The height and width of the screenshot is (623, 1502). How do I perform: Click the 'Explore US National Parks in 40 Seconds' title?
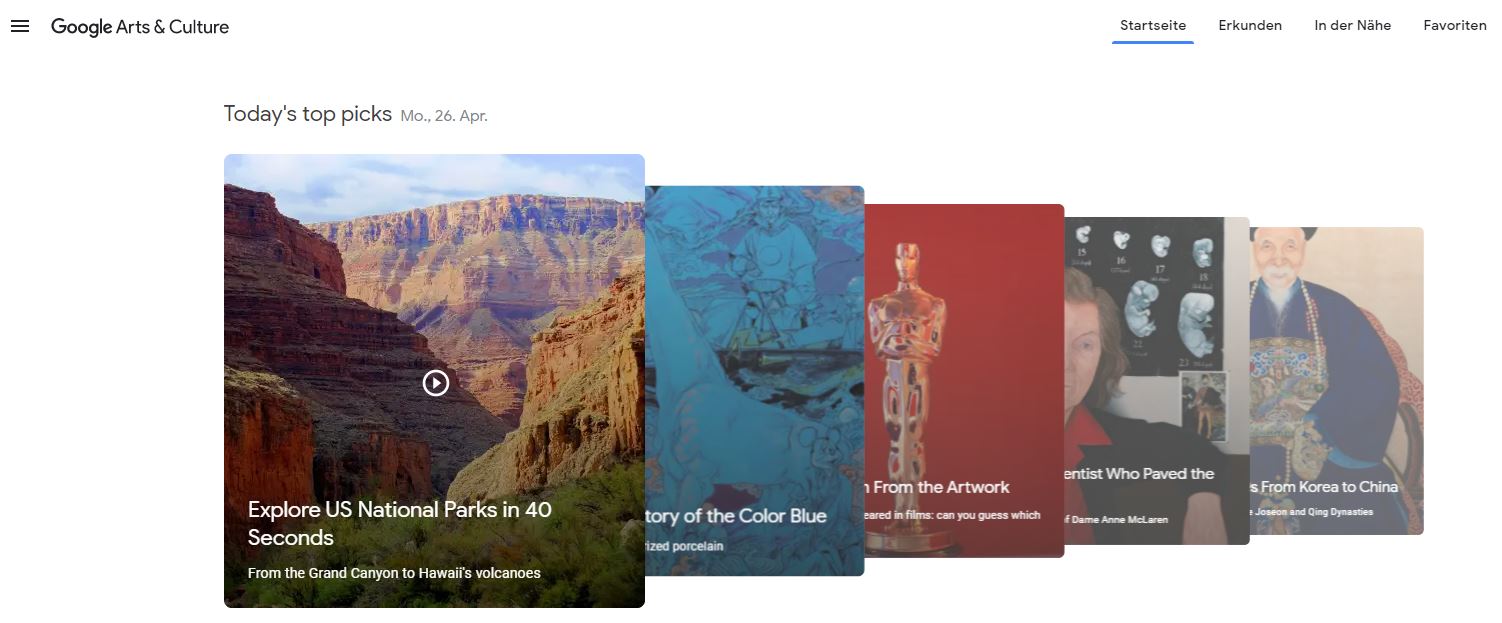[400, 523]
